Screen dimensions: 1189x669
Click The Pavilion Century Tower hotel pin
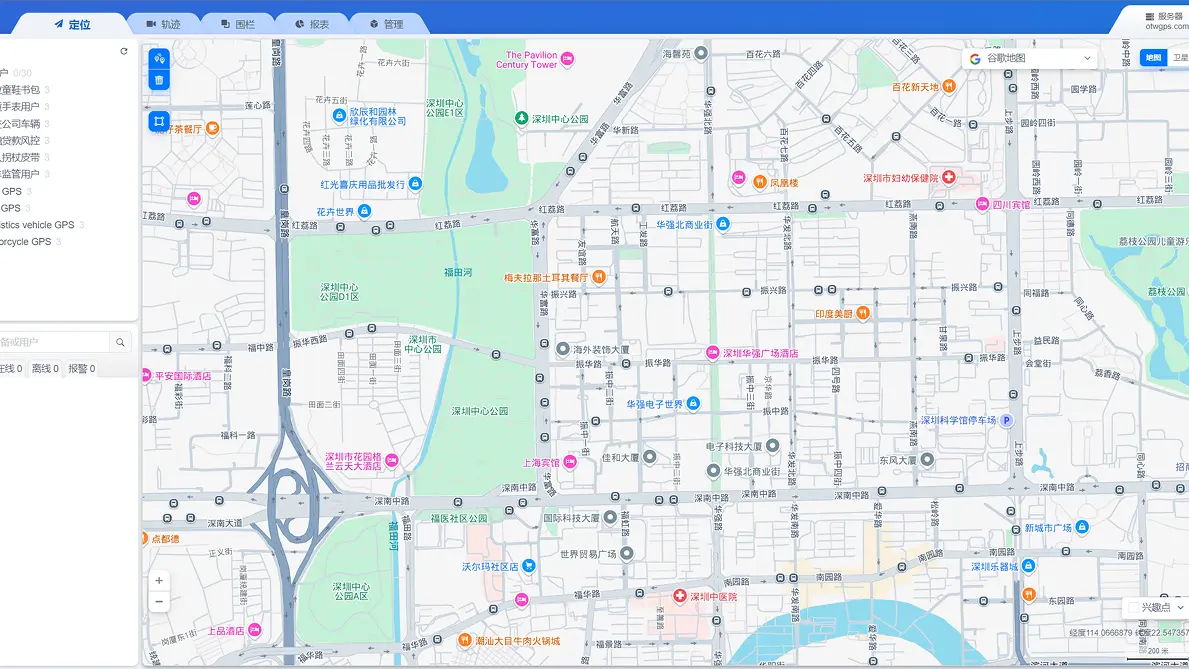point(567,58)
